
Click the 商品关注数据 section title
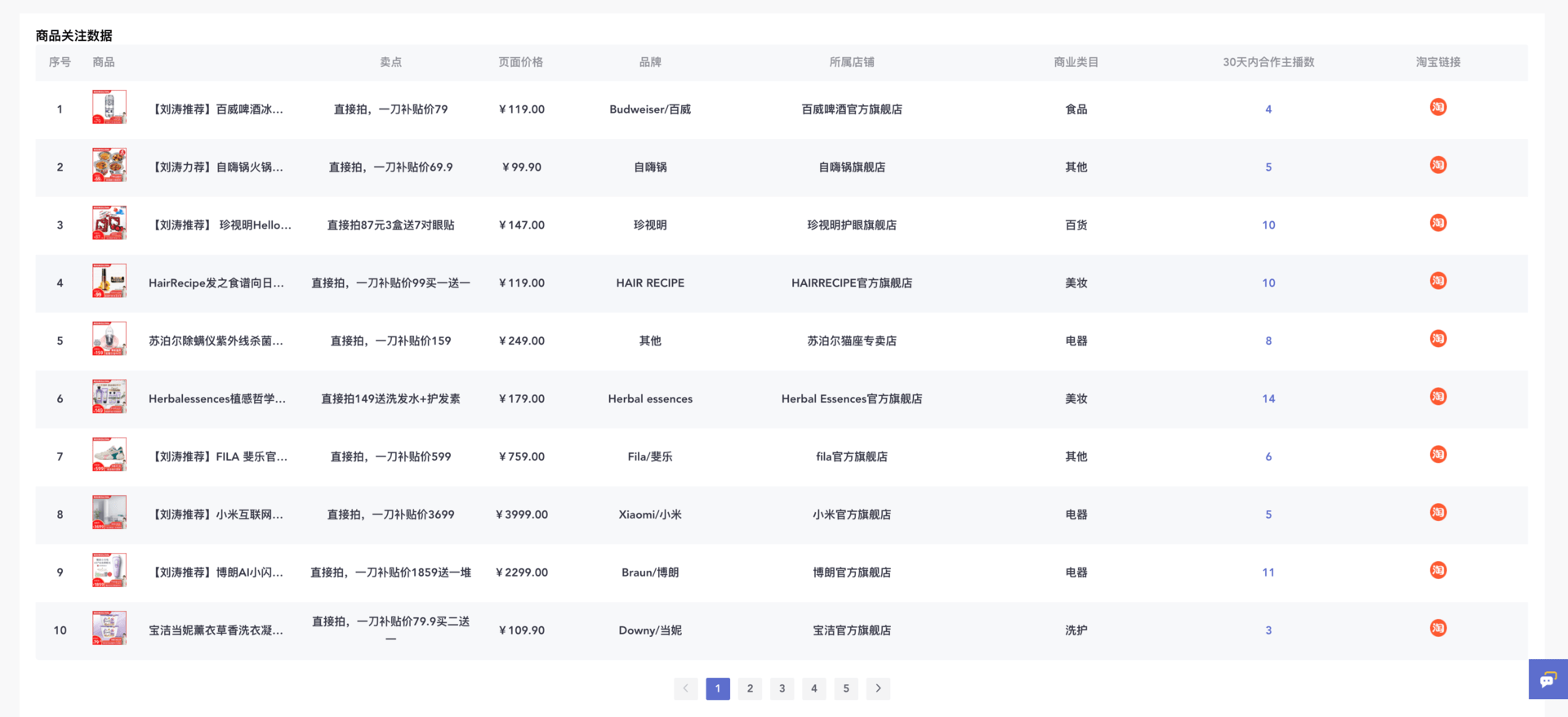tap(73, 36)
